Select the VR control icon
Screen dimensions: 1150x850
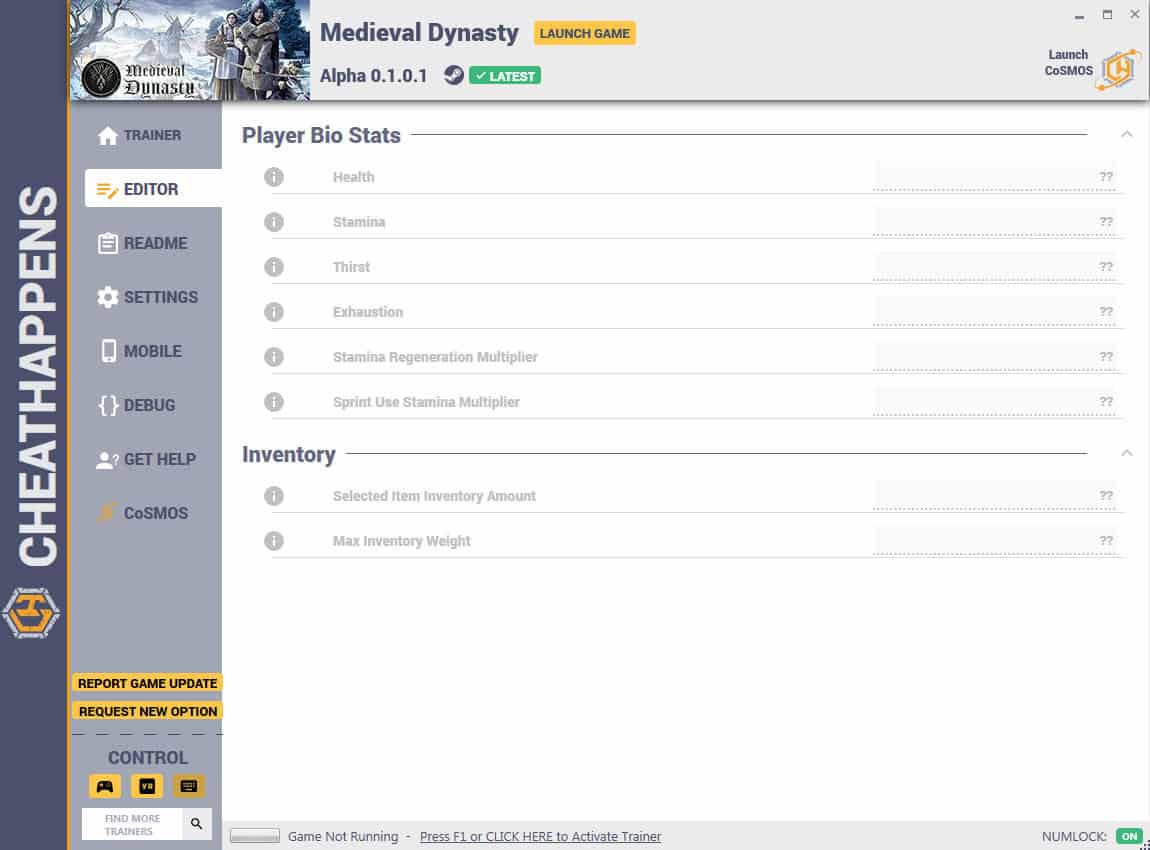pos(147,786)
